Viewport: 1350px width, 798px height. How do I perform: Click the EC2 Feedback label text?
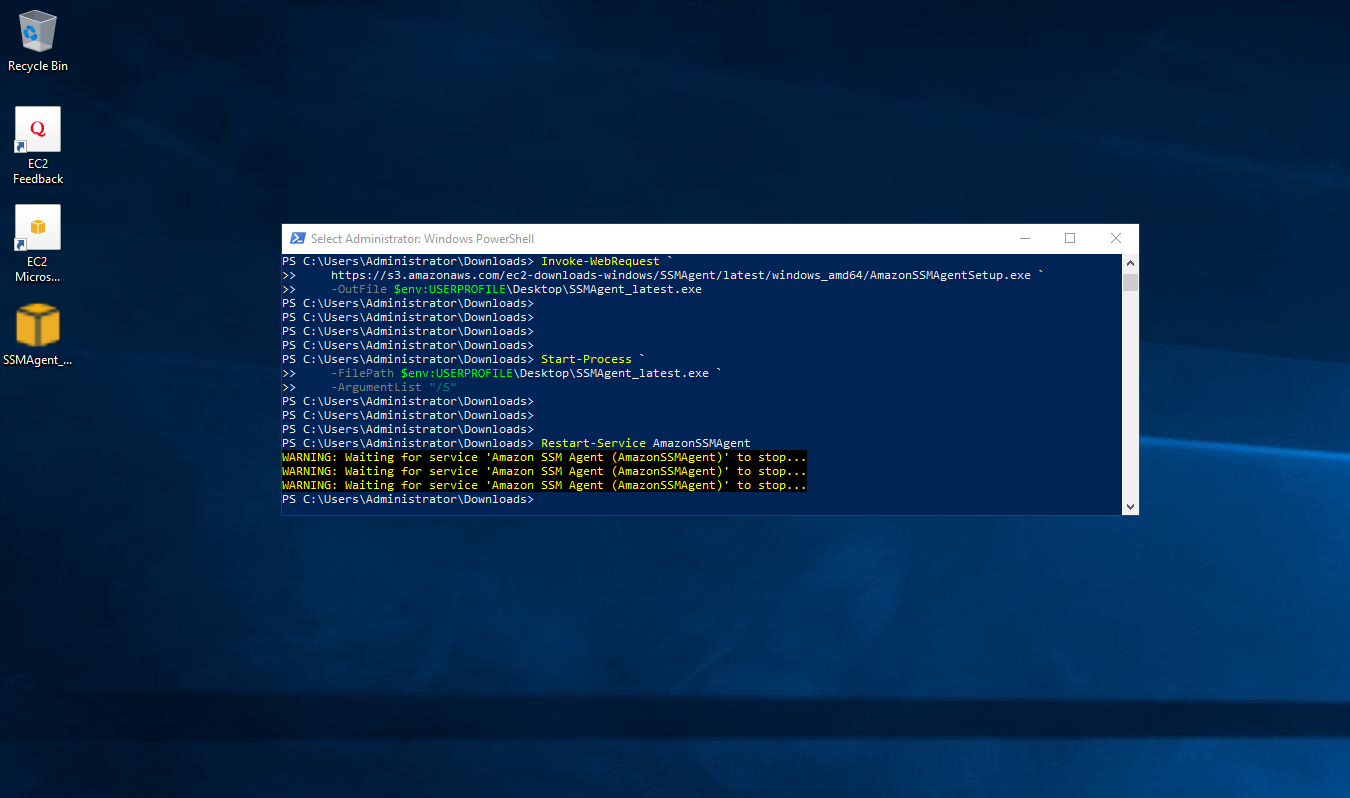pyautogui.click(x=38, y=171)
